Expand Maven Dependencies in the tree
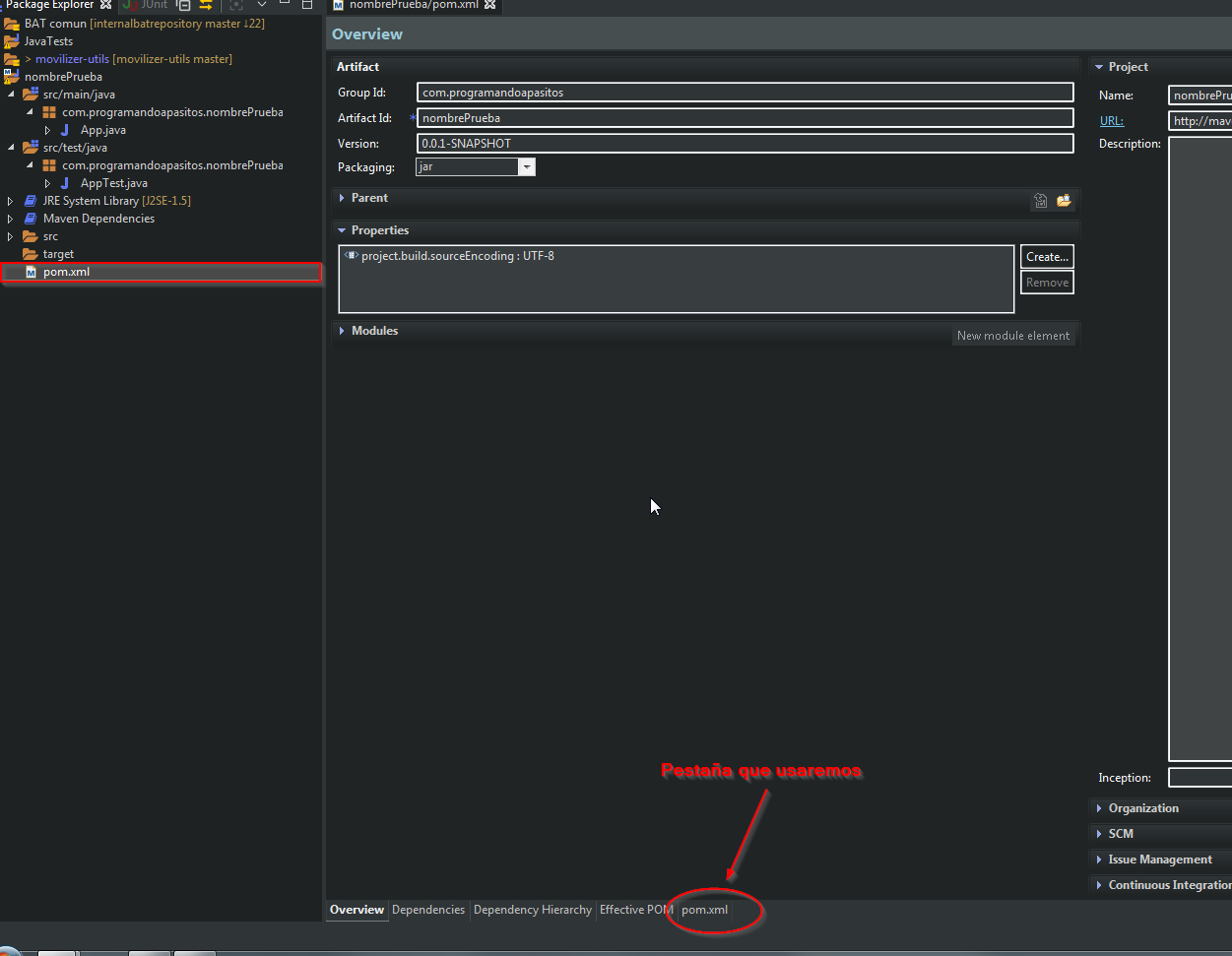This screenshot has height=956, width=1232. (x=10, y=218)
